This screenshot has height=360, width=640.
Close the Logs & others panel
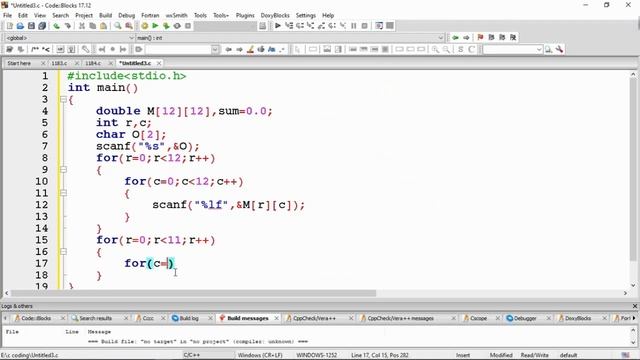tap(635, 306)
